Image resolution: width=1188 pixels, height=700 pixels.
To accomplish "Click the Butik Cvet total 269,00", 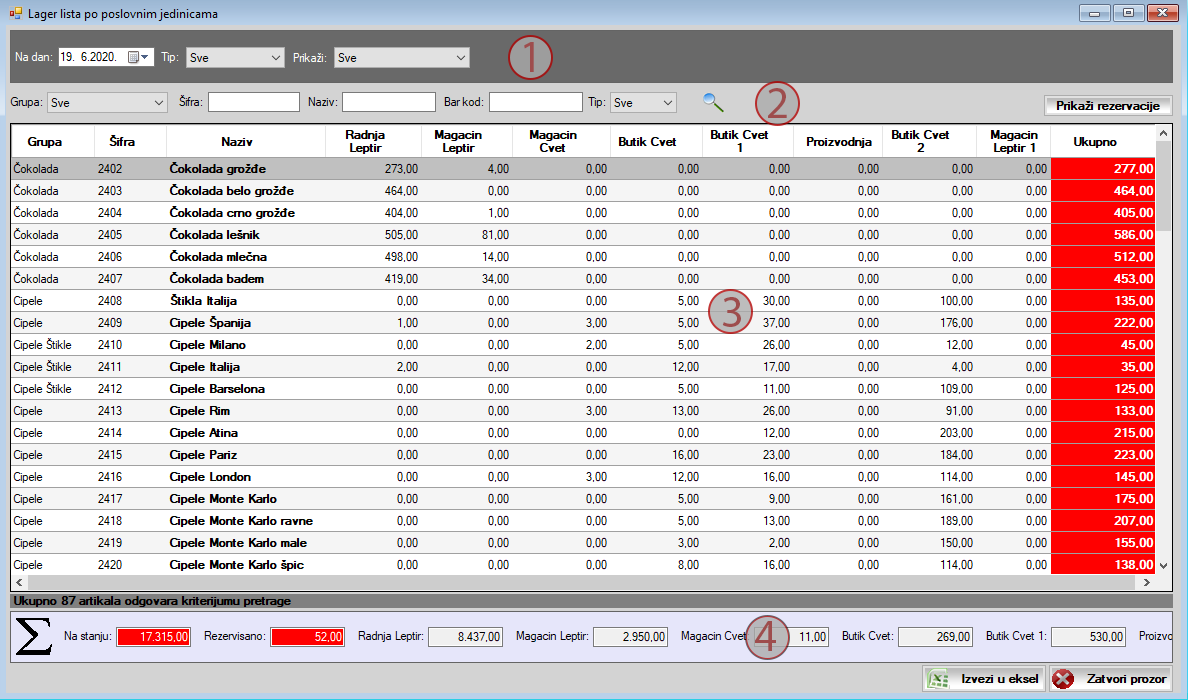I will (x=936, y=636).
